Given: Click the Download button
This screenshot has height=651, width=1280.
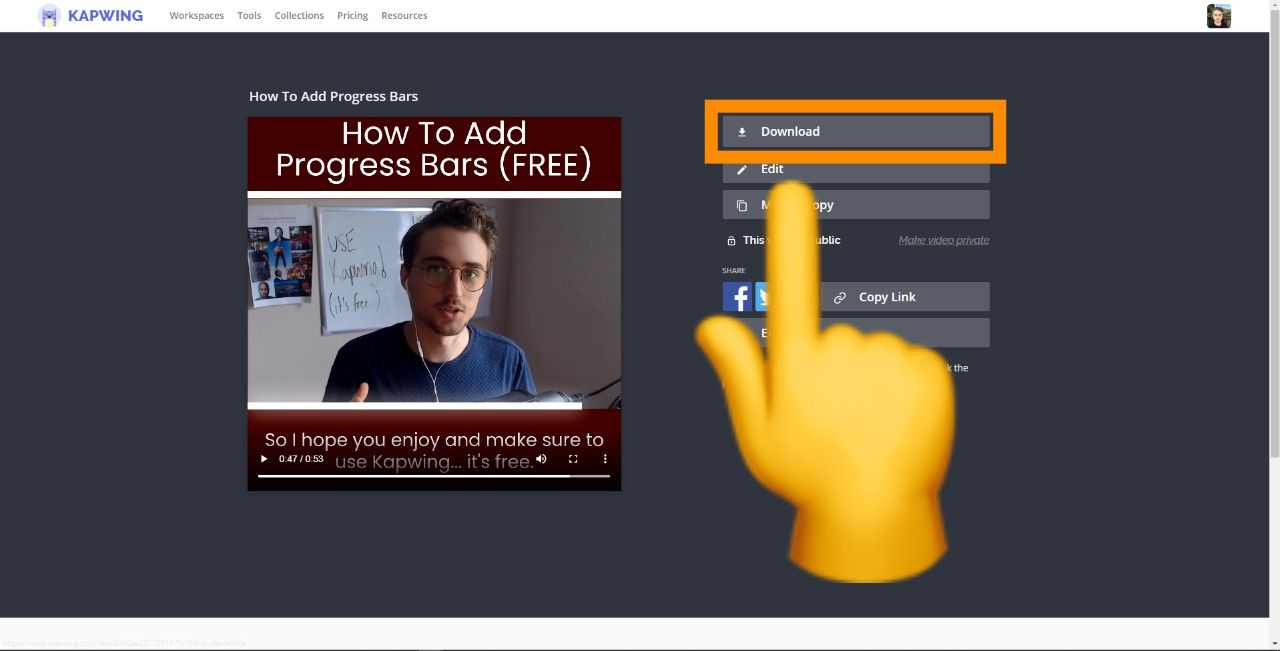Looking at the screenshot, I should 856,131.
